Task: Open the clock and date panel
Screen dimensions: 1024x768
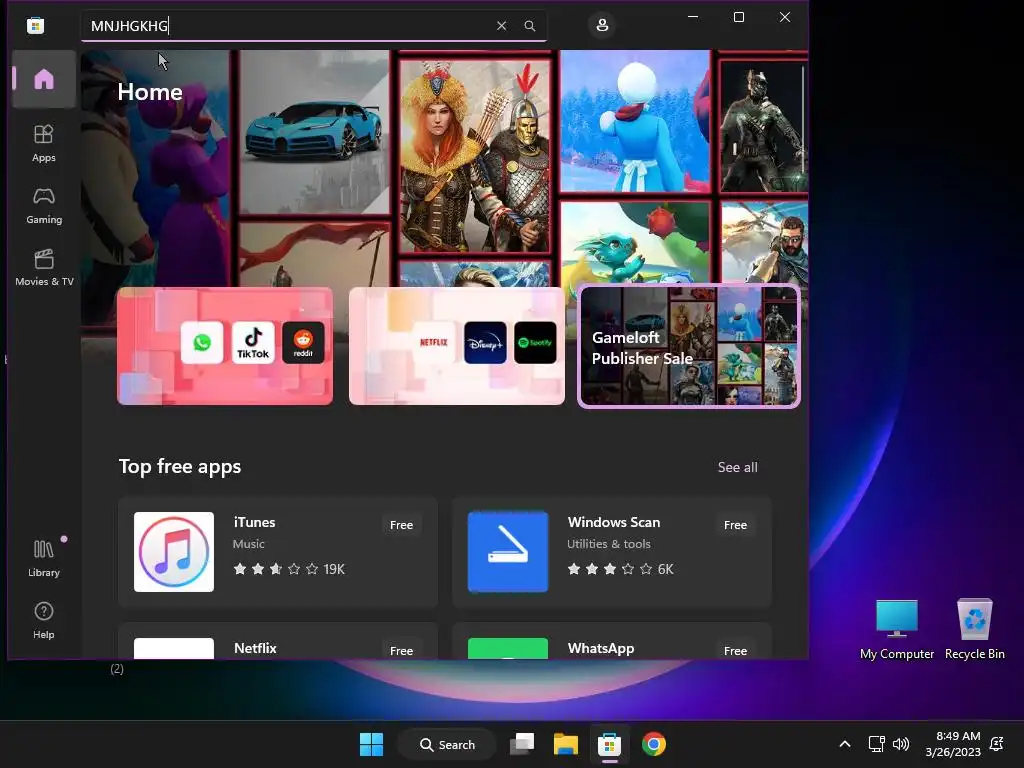Action: (x=953, y=744)
